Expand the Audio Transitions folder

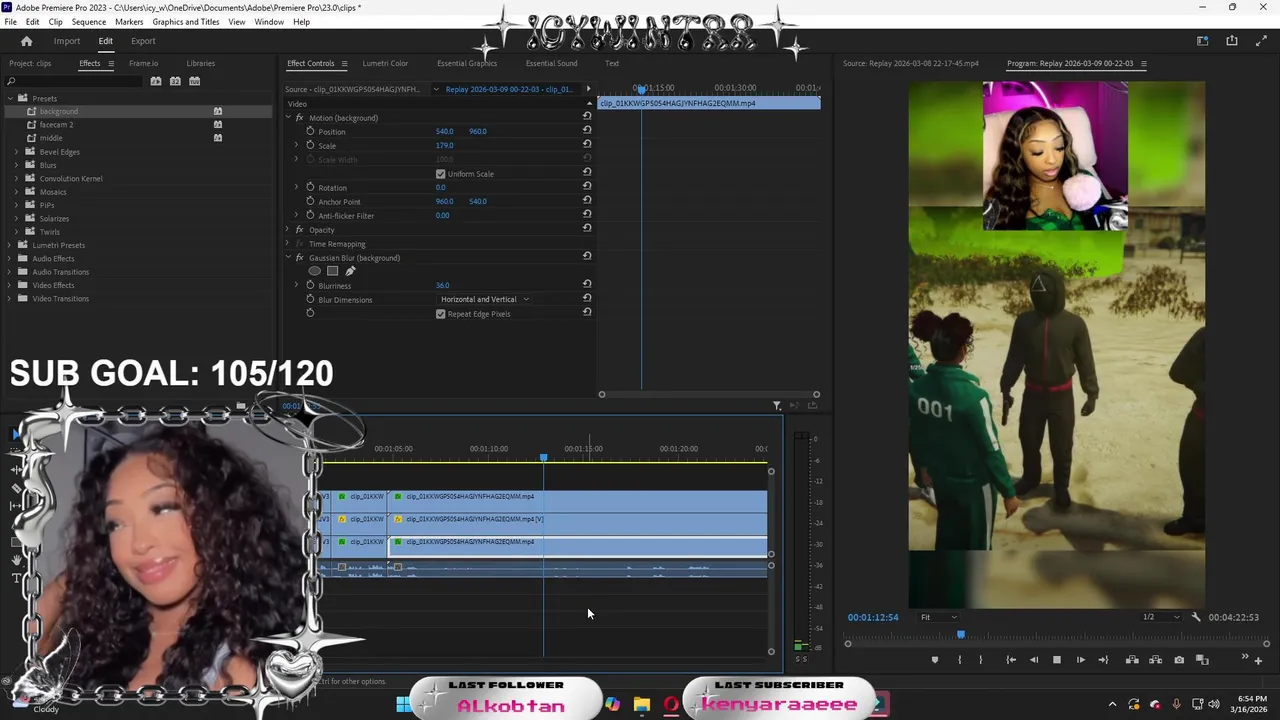click(x=9, y=272)
